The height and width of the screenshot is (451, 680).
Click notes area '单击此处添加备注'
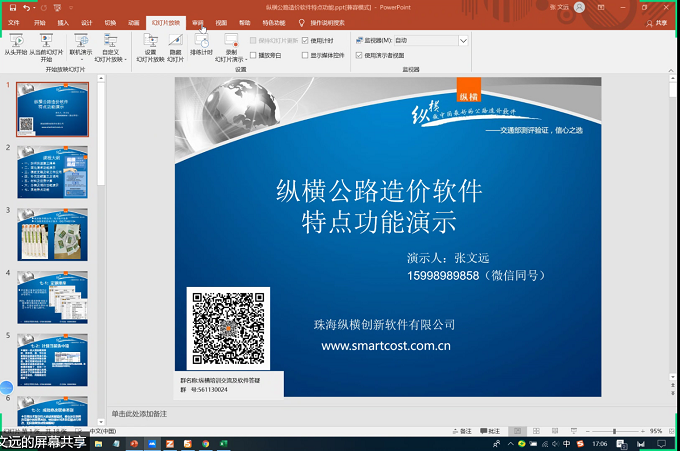click(x=139, y=414)
